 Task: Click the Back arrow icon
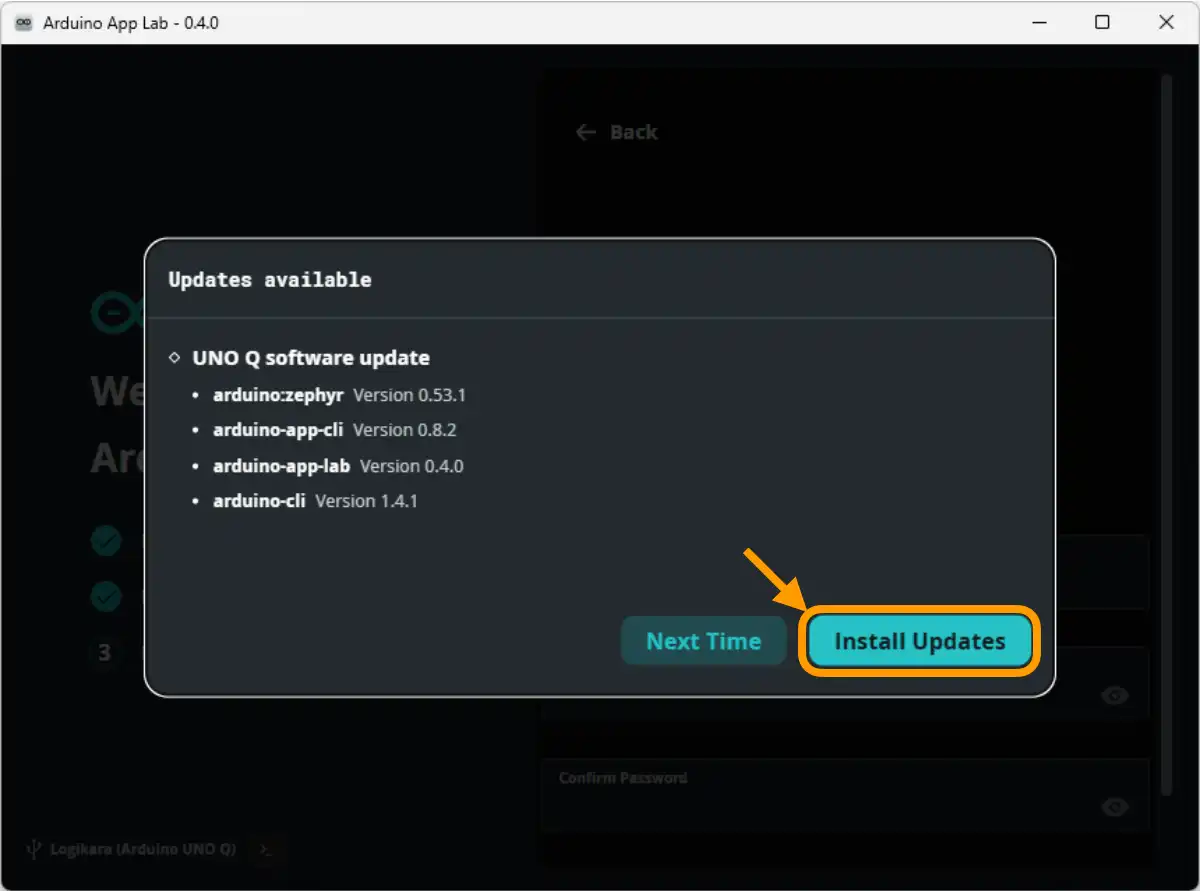tap(585, 131)
